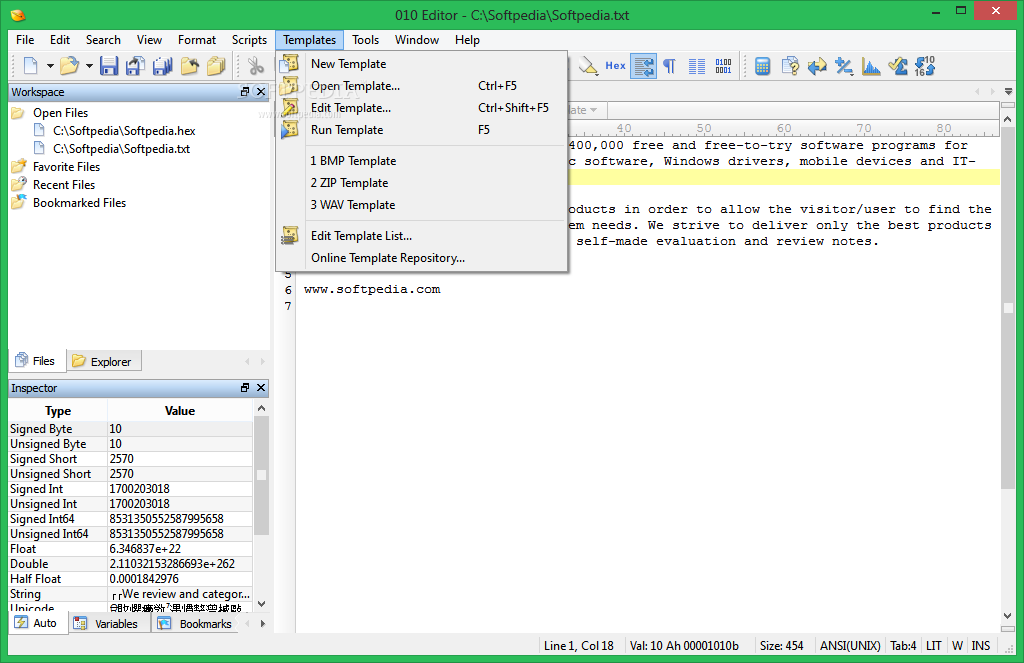Screen dimensions: 1024x663
Task: Open the Histogram chart icon
Action: (871, 65)
